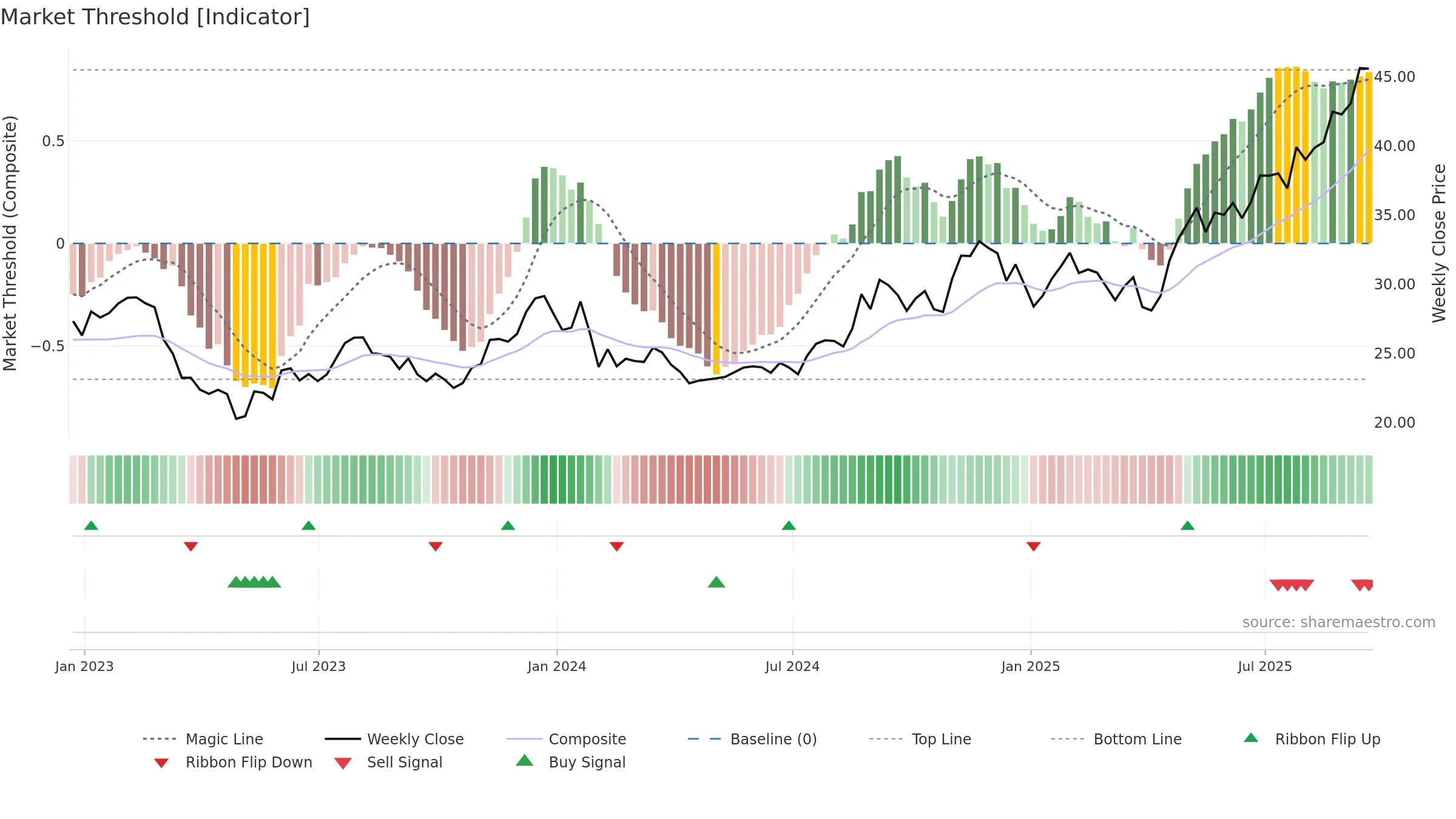
Task: Click the ribbon flip up marker near Jul 2024
Action: pos(789,525)
